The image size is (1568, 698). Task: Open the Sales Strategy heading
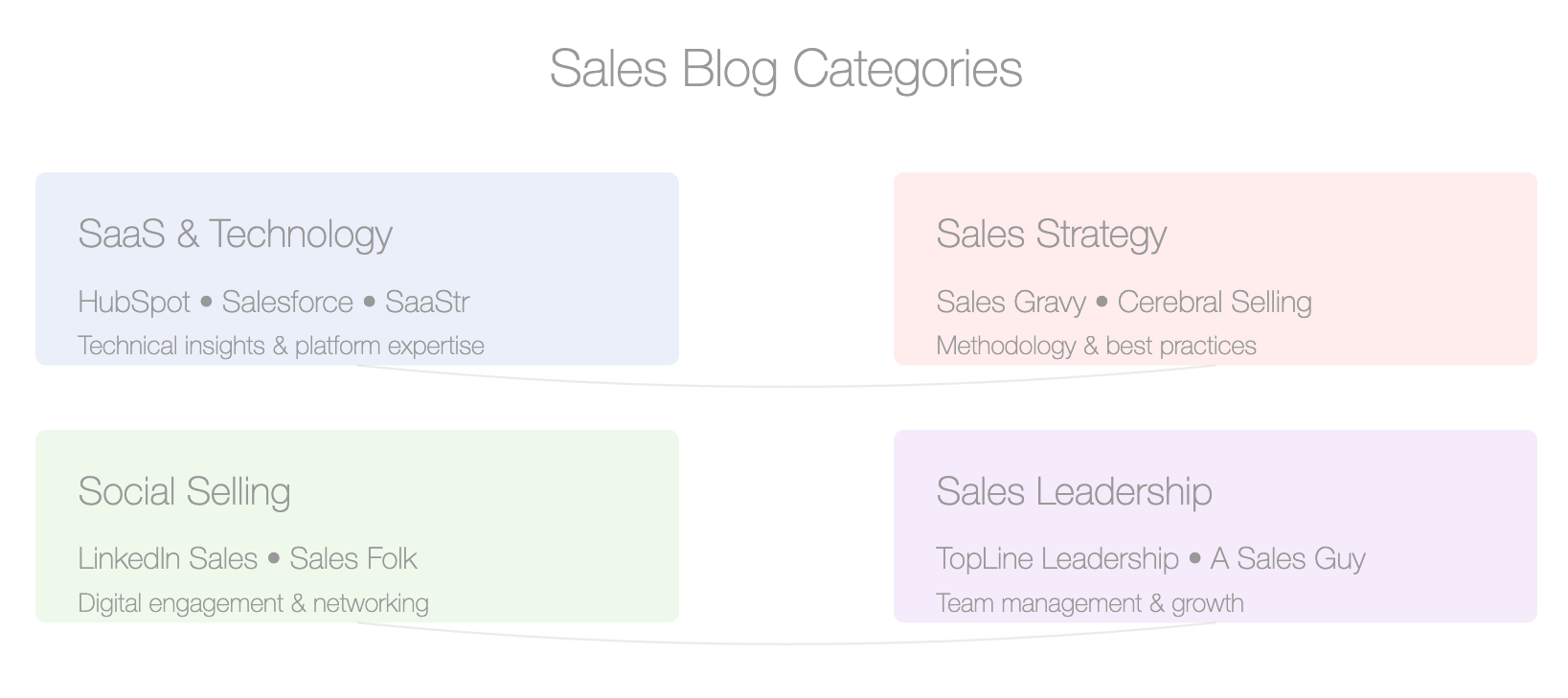pos(1051,235)
